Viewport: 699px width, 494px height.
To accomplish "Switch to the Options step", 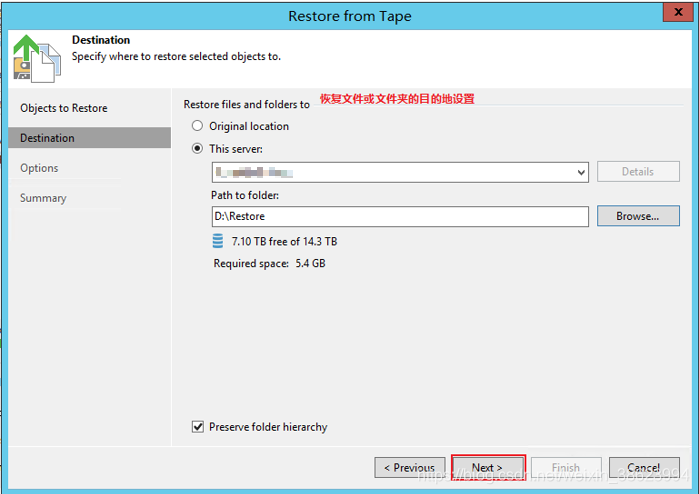I will (x=39, y=168).
